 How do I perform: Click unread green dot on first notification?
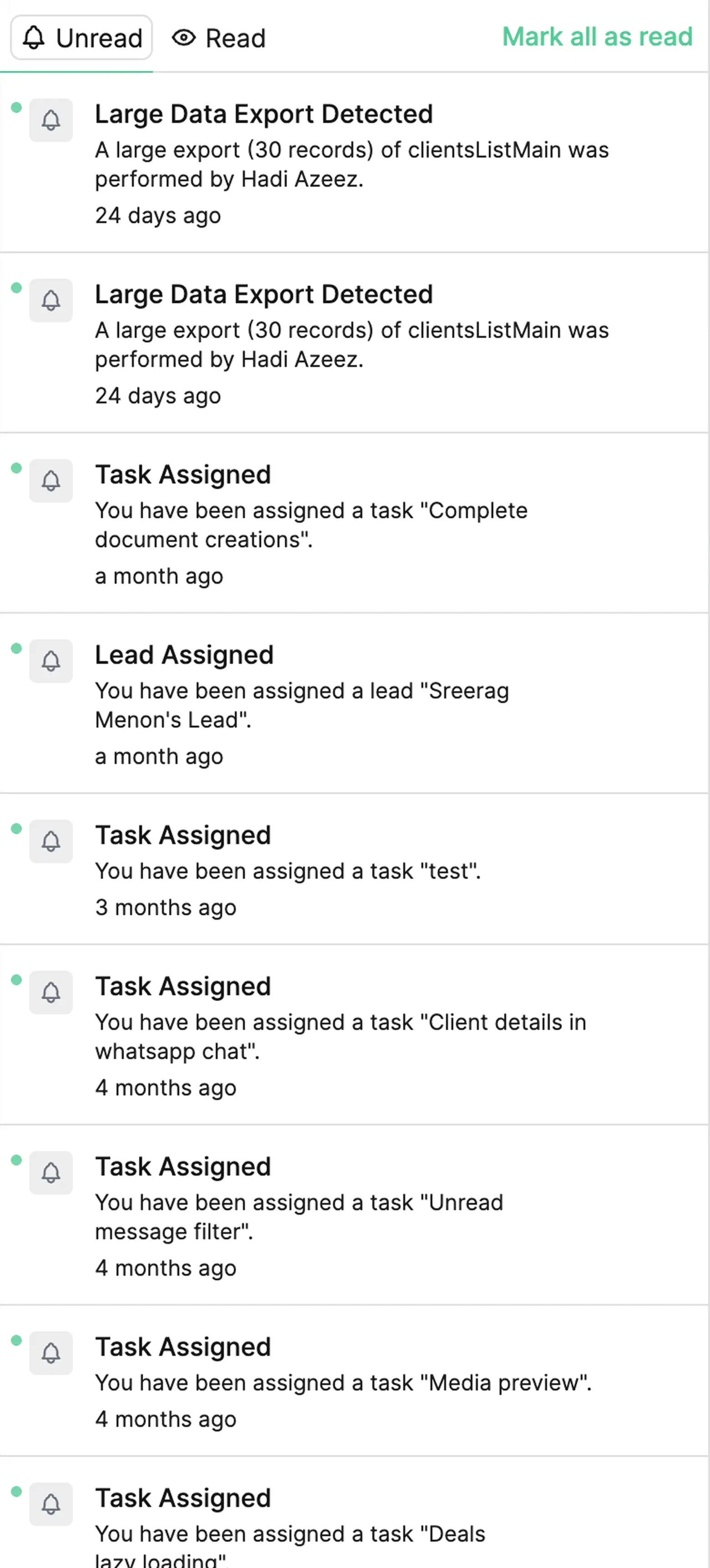(16, 108)
